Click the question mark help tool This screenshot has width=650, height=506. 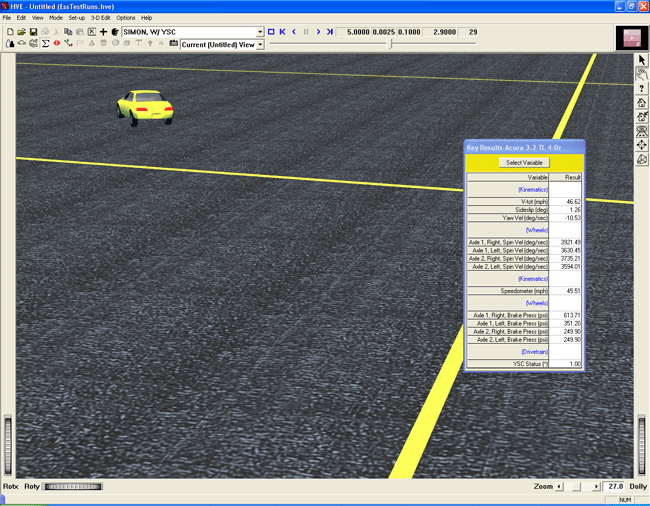point(642,88)
